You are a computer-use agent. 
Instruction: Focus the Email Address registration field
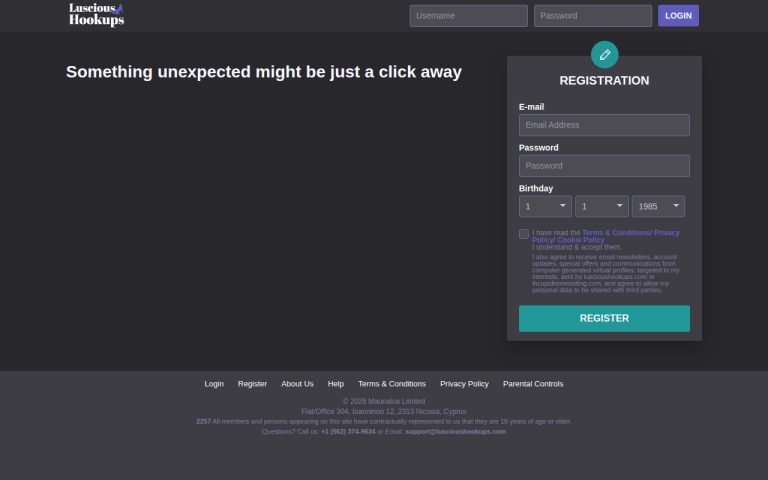tap(604, 125)
